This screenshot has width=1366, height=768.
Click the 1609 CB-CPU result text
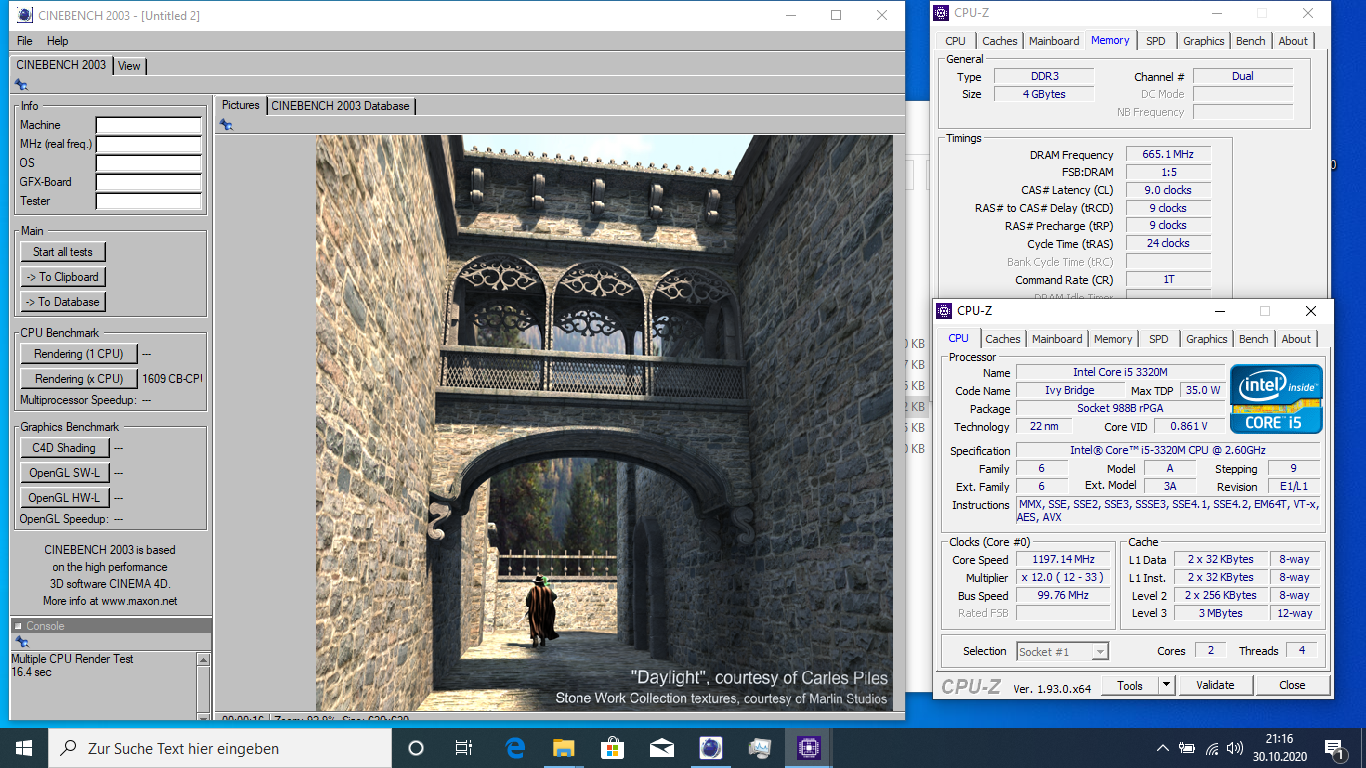pos(172,379)
